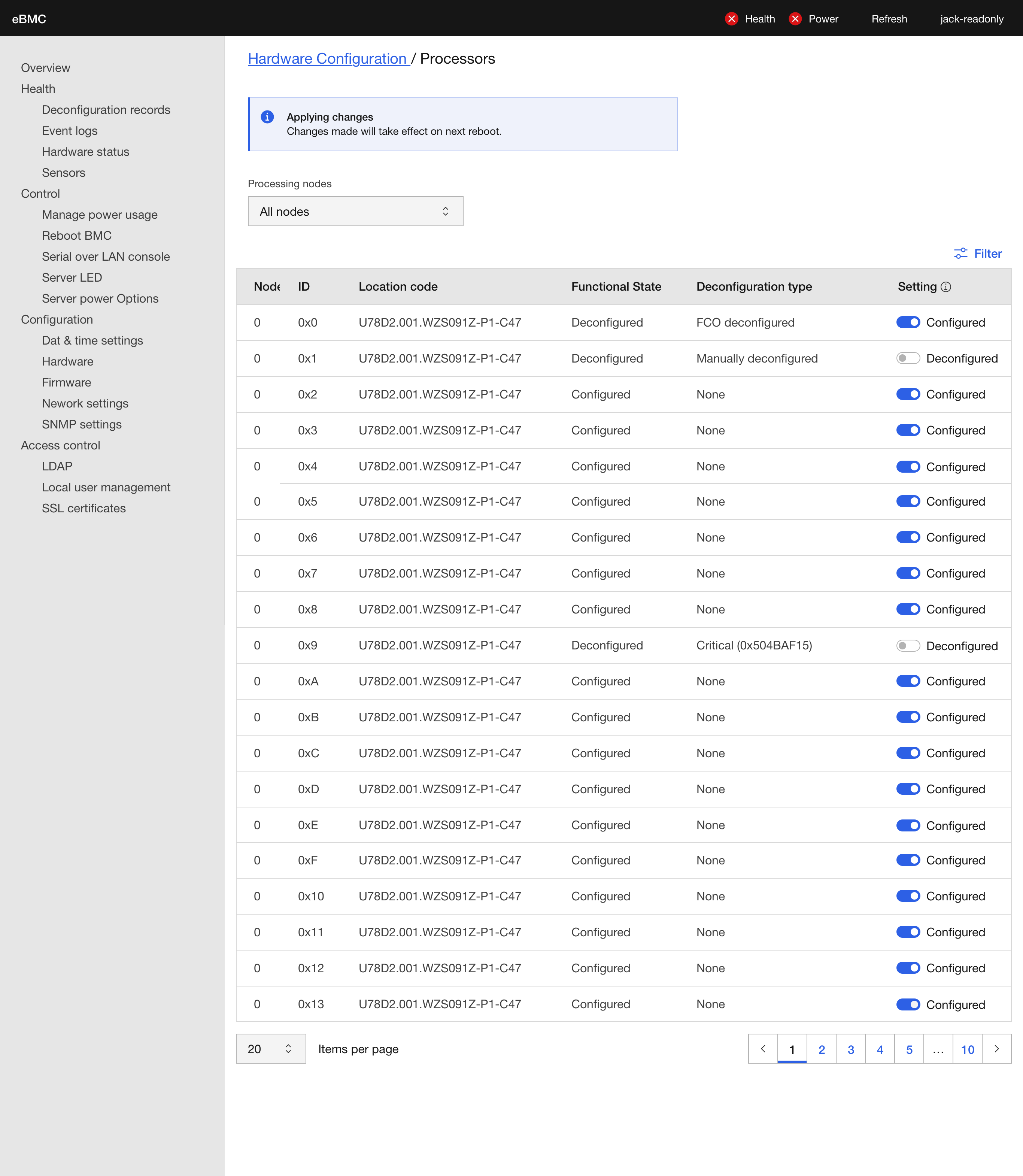This screenshot has width=1023, height=1176.
Task: Select Event logs in the sidebar
Action: coord(69,131)
